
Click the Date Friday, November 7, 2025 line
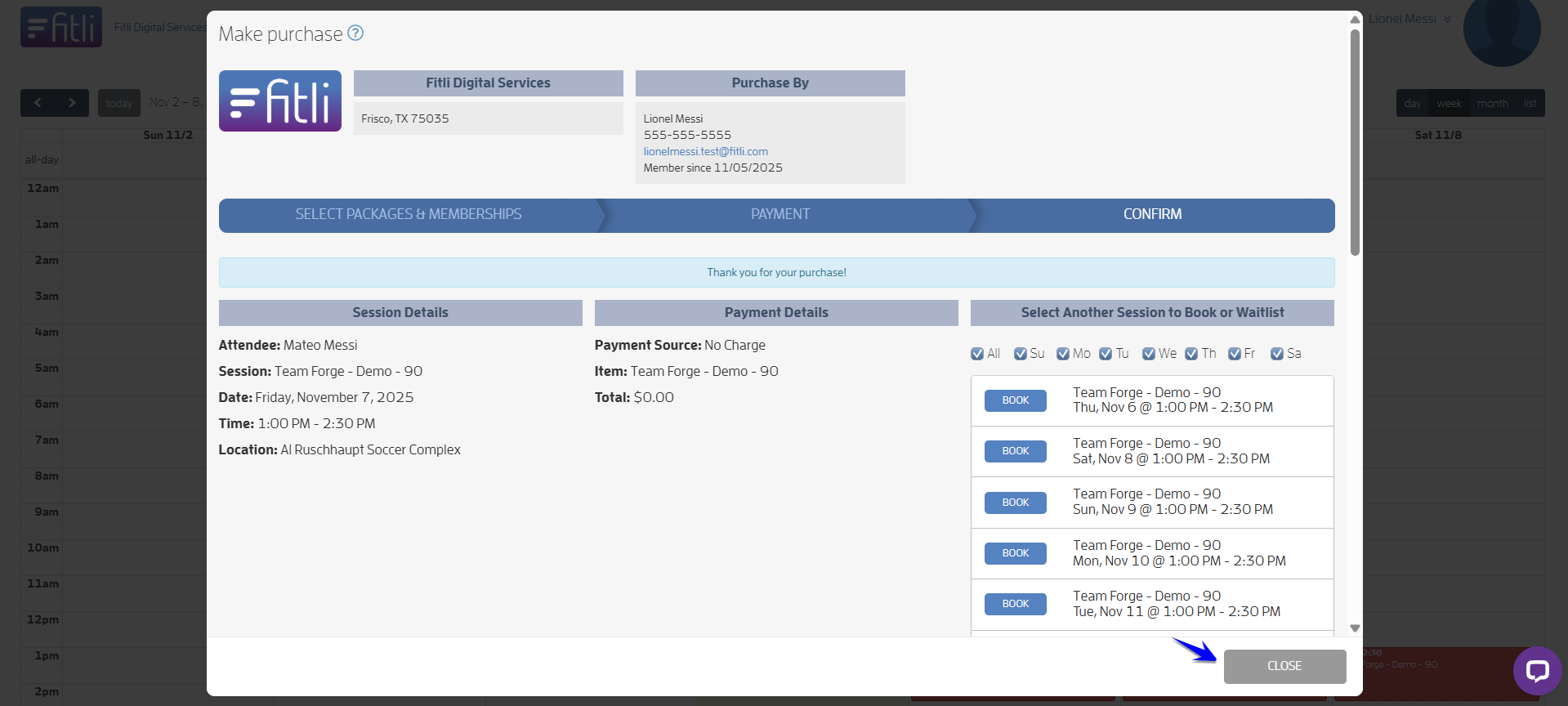point(316,398)
